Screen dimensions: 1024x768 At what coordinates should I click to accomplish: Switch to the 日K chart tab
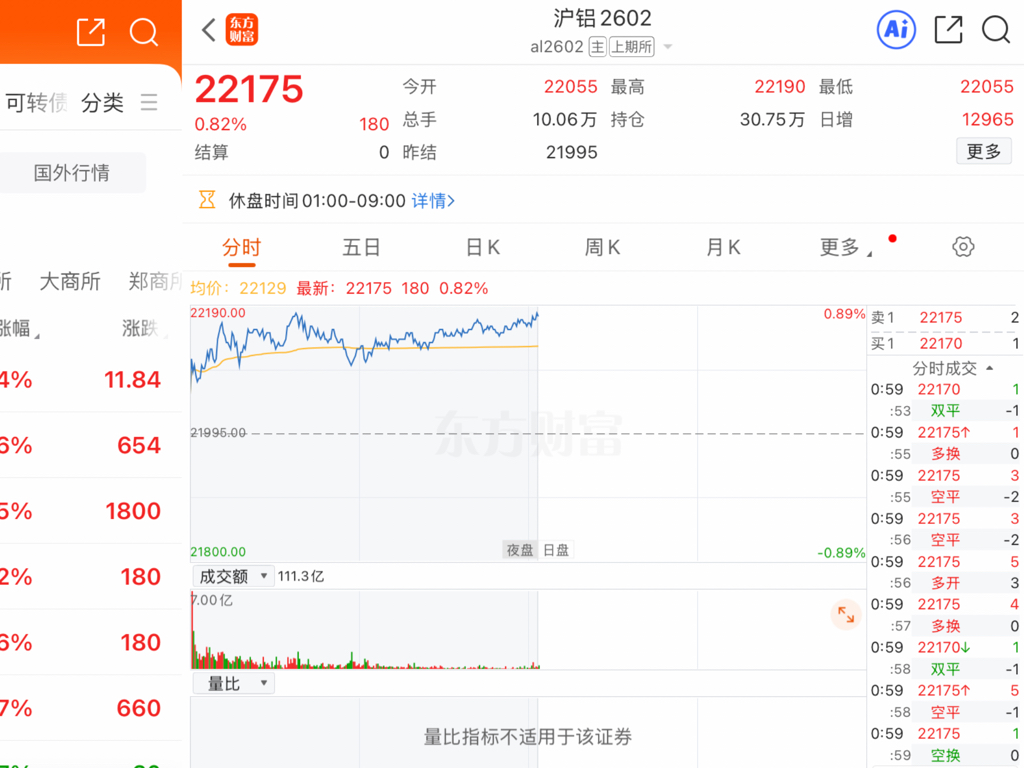(483, 248)
